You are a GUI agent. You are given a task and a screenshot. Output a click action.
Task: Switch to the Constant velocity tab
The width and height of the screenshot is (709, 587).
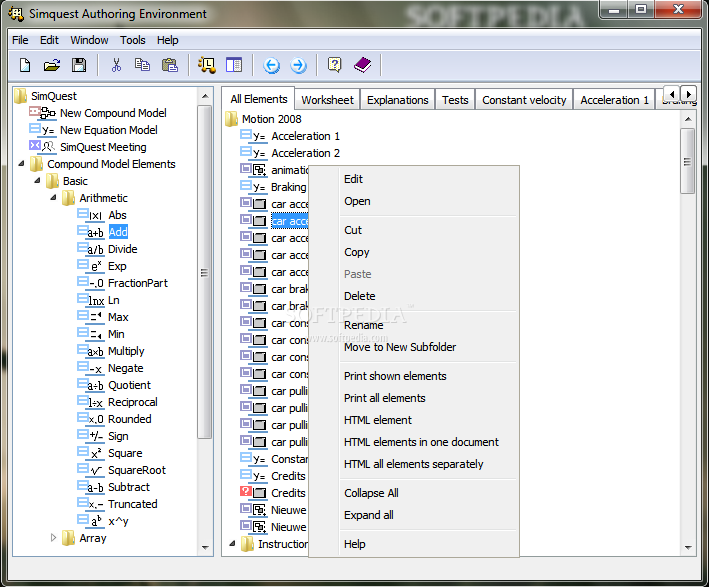point(524,99)
